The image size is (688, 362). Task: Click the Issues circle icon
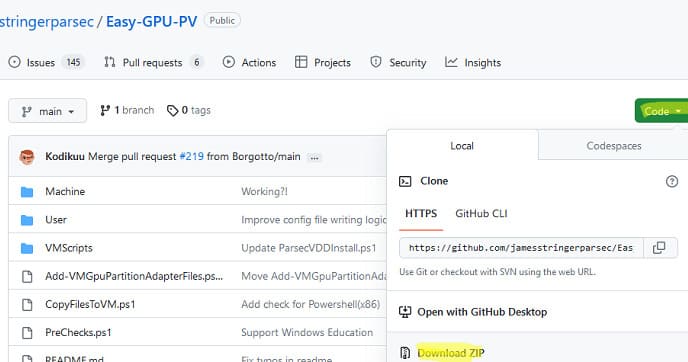coord(14,62)
